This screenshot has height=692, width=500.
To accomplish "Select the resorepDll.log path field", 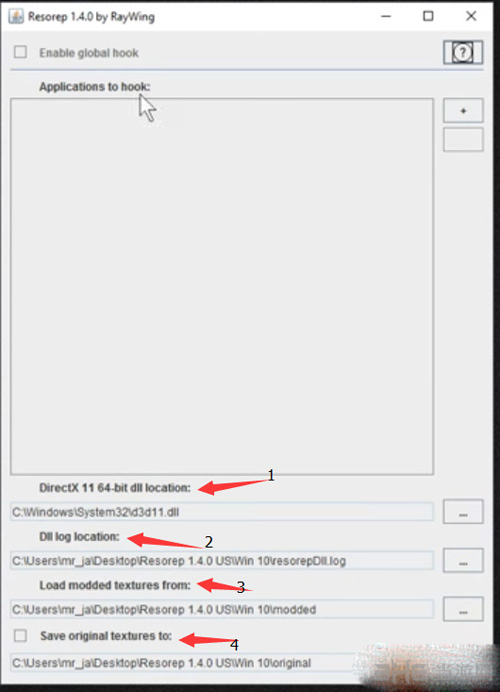I will pyautogui.click(x=222, y=560).
